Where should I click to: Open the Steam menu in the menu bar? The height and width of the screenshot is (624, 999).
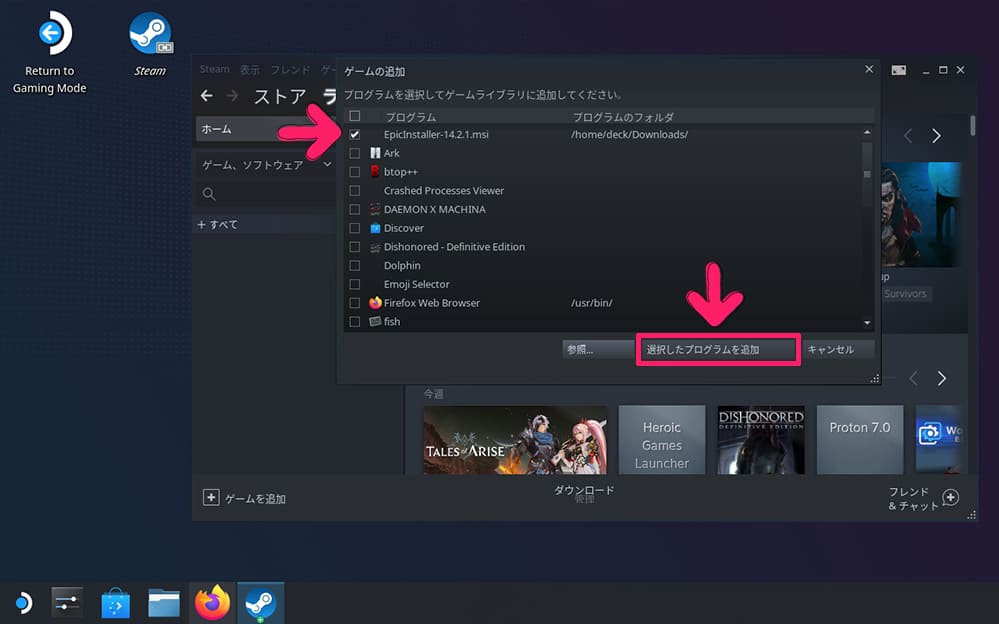(x=214, y=69)
